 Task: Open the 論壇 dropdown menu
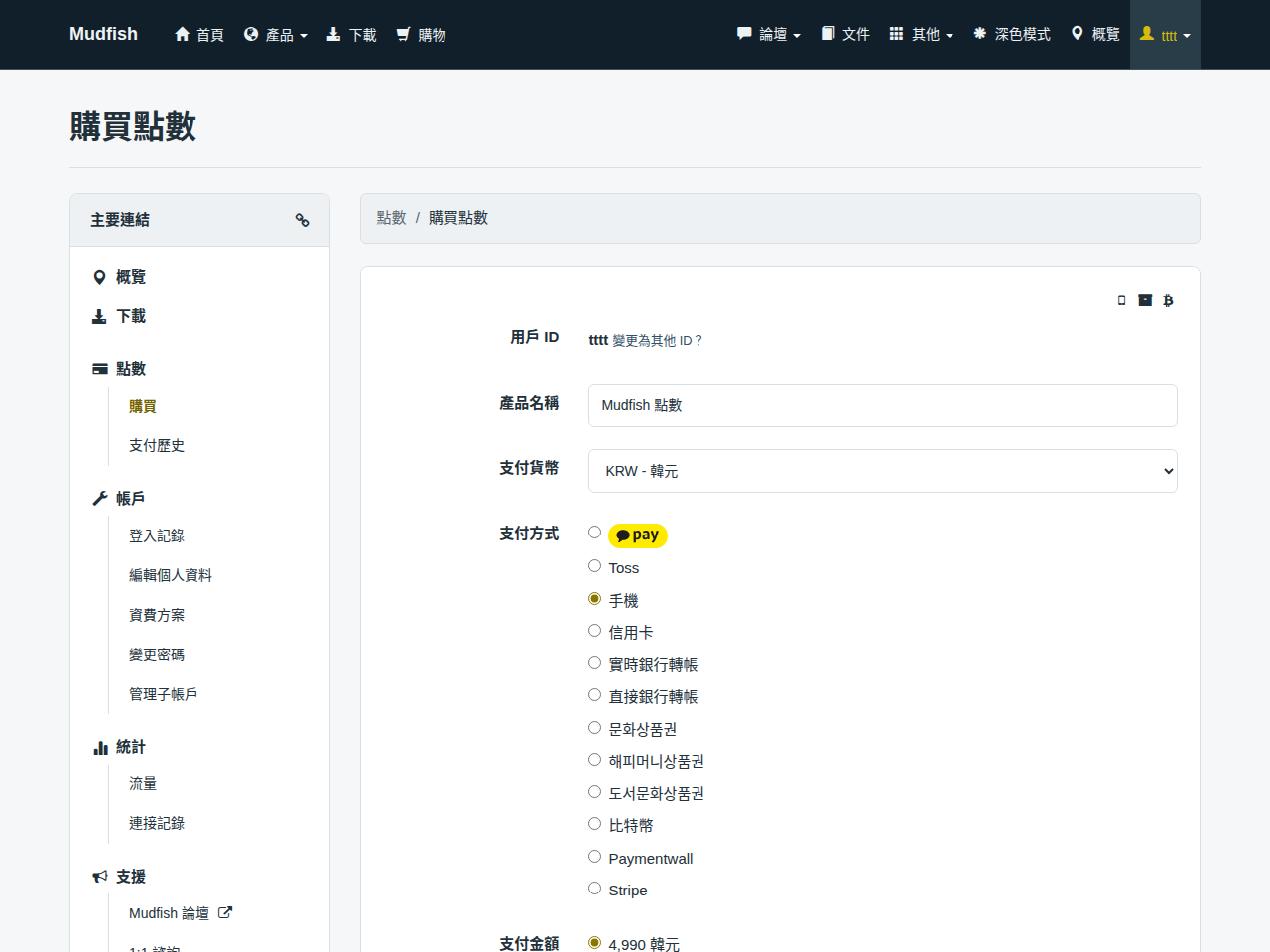click(769, 35)
